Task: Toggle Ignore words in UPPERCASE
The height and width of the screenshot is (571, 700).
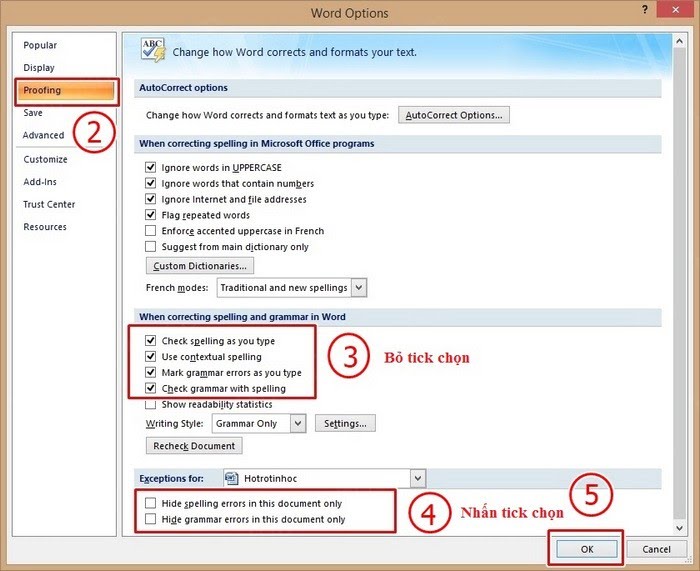Action: point(151,168)
